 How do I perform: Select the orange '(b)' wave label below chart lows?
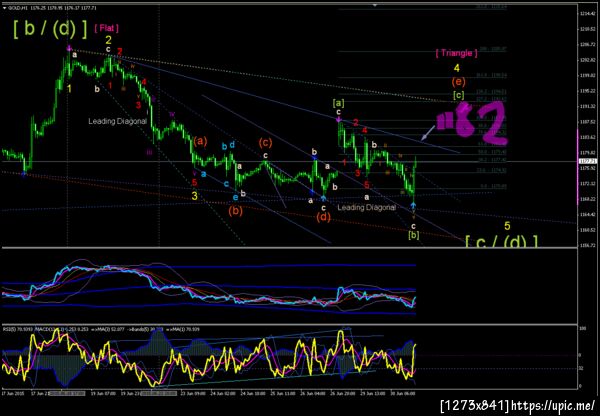(x=235, y=211)
